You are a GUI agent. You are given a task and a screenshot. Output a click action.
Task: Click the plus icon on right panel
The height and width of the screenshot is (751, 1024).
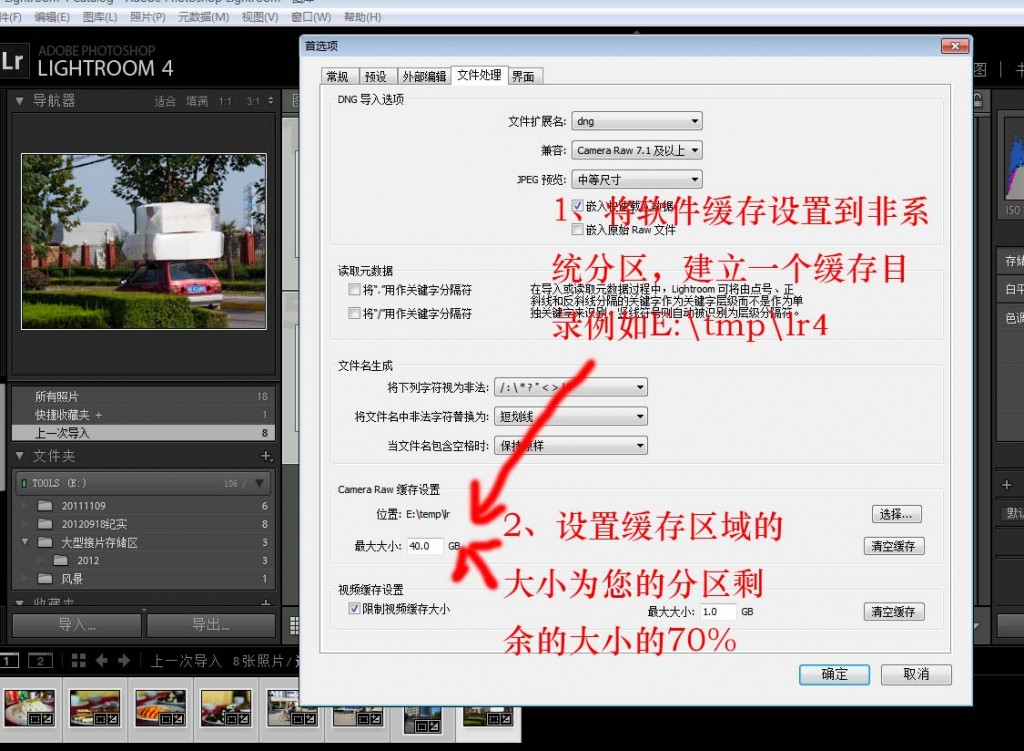[x=1006, y=485]
